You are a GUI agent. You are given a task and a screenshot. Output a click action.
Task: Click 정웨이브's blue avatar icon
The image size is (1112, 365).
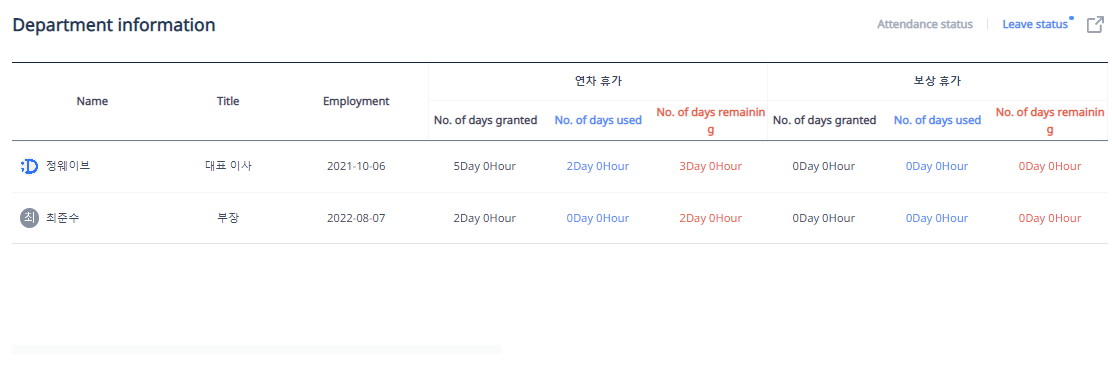[x=29, y=167]
